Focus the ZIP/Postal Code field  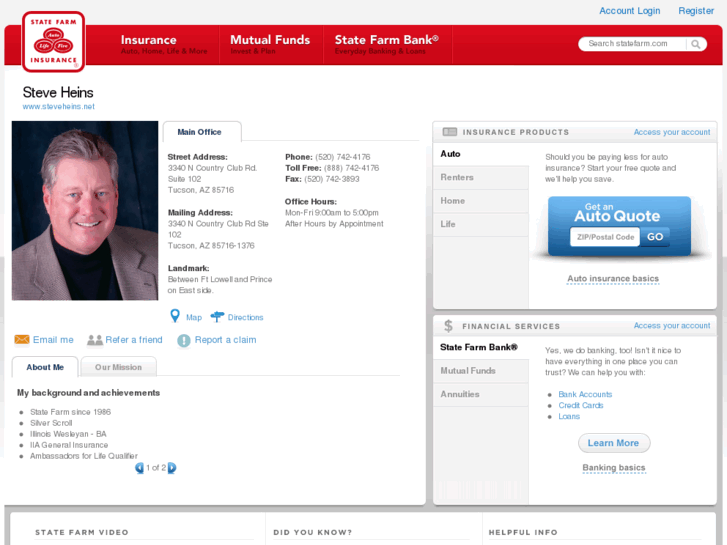point(605,237)
